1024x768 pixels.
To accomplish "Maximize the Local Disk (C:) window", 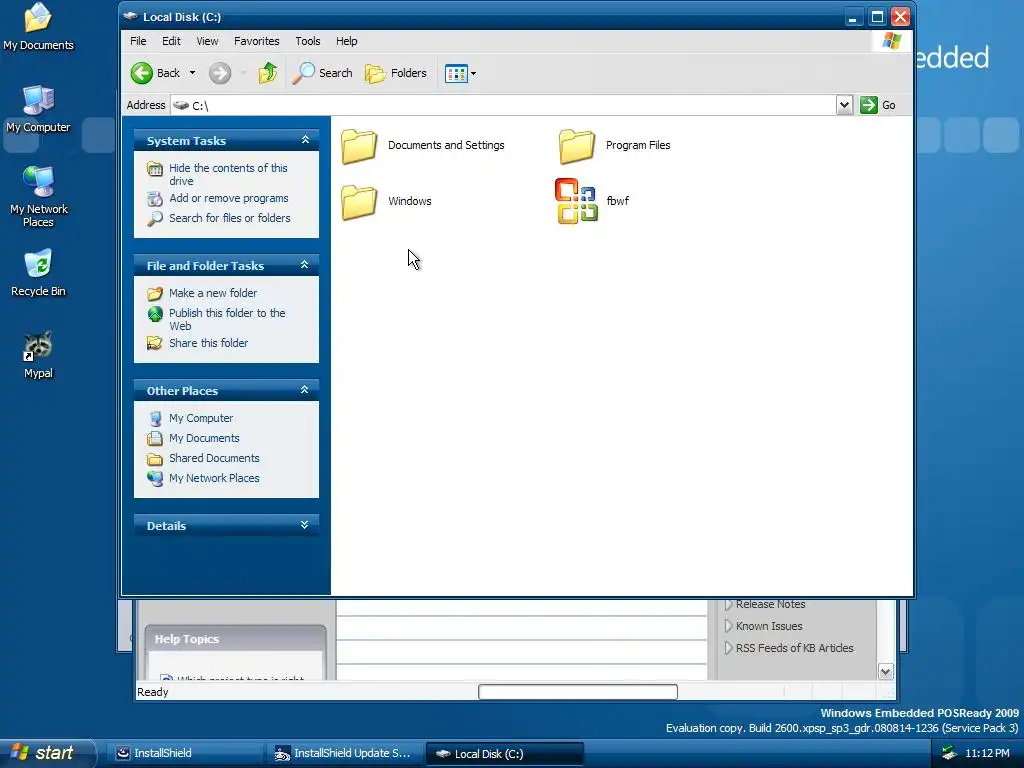I will click(x=877, y=17).
